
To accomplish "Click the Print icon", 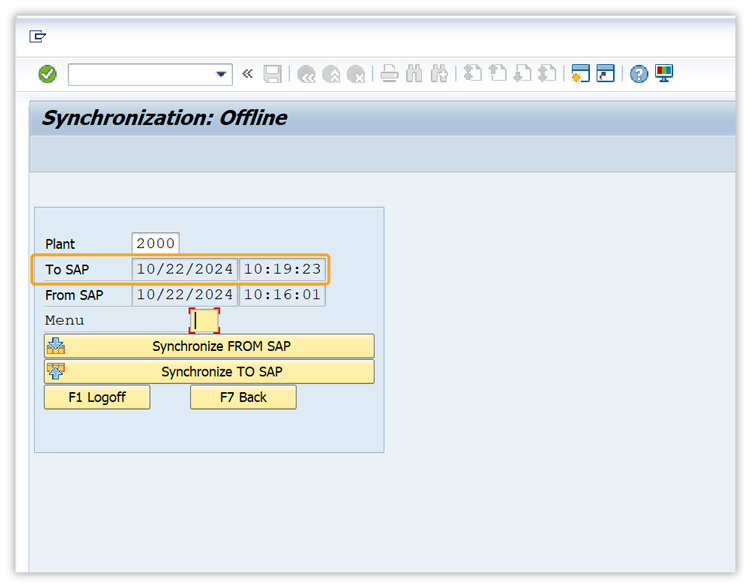I will 389,74.
